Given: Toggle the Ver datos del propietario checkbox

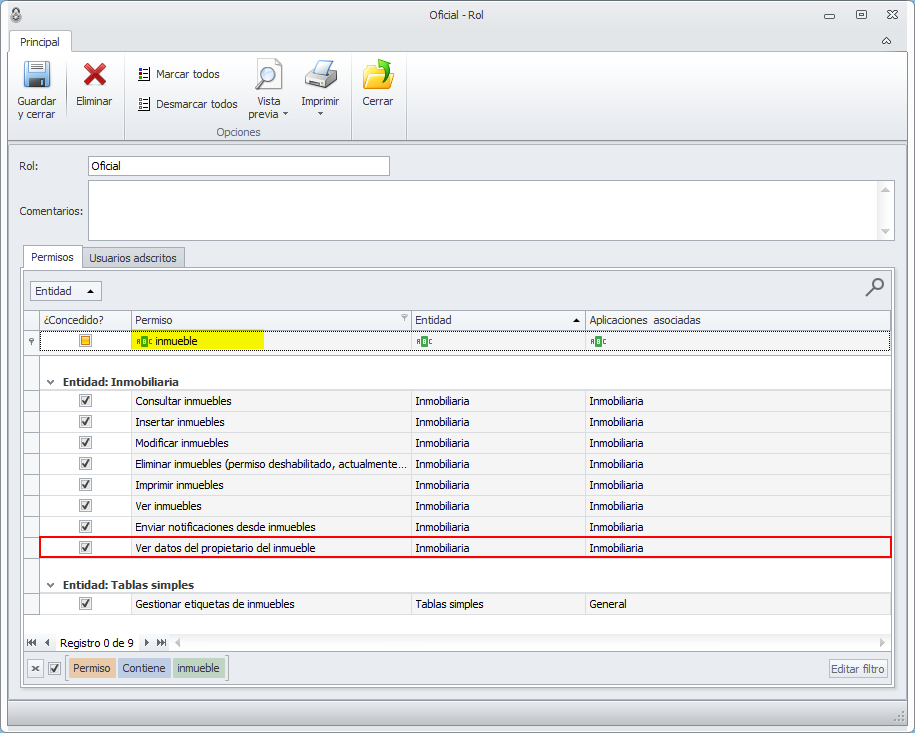Looking at the screenshot, I should coord(86,547).
